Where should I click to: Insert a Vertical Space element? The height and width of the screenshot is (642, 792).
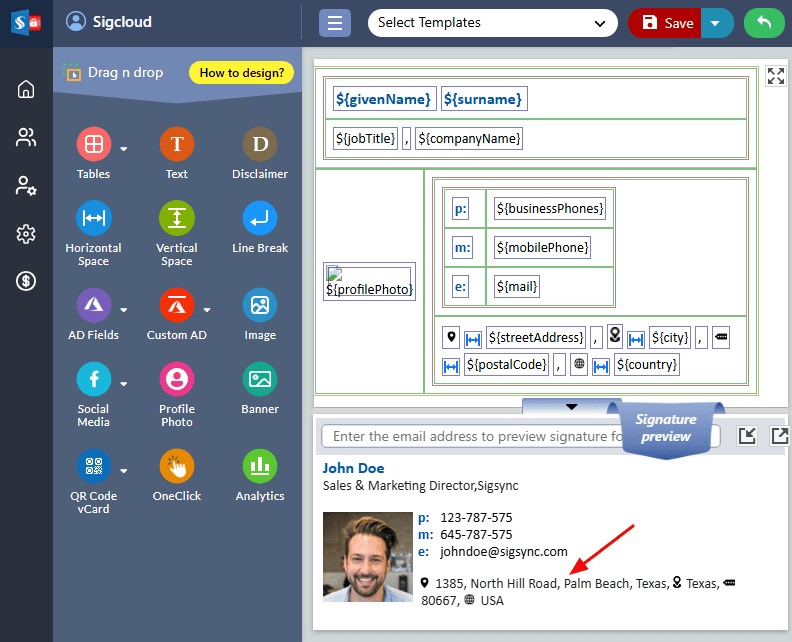176,218
